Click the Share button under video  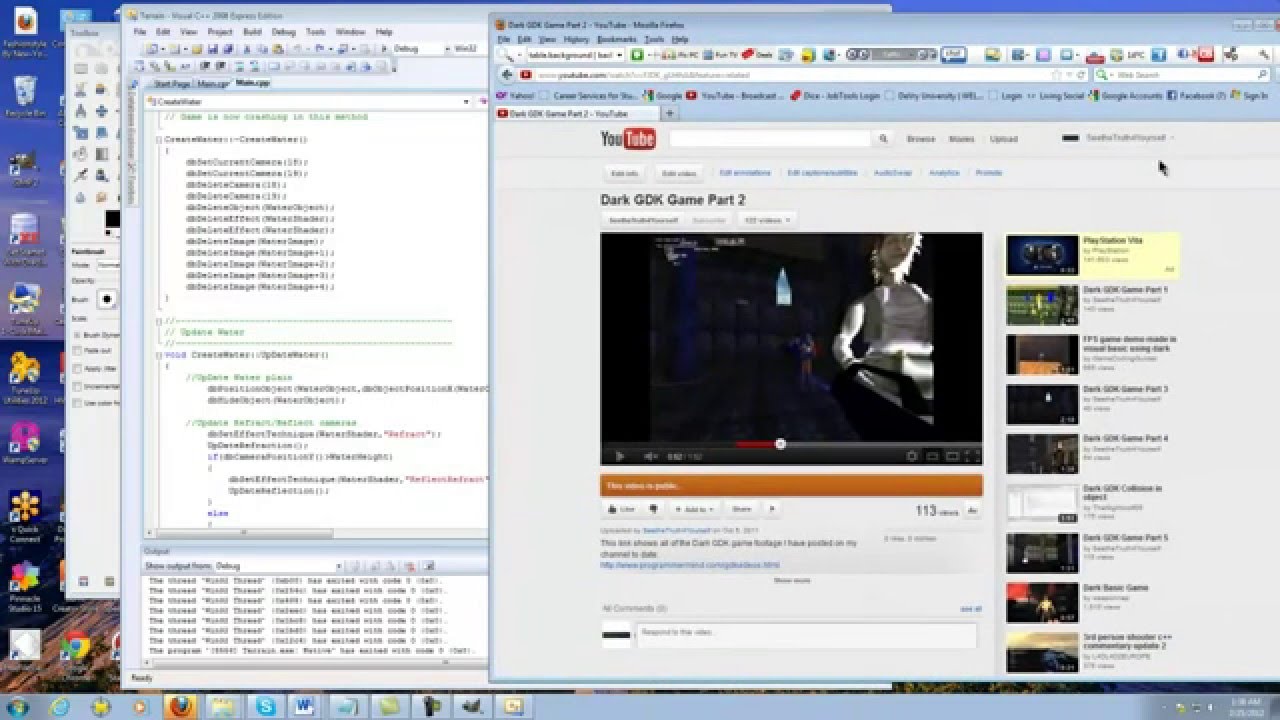tap(741, 509)
